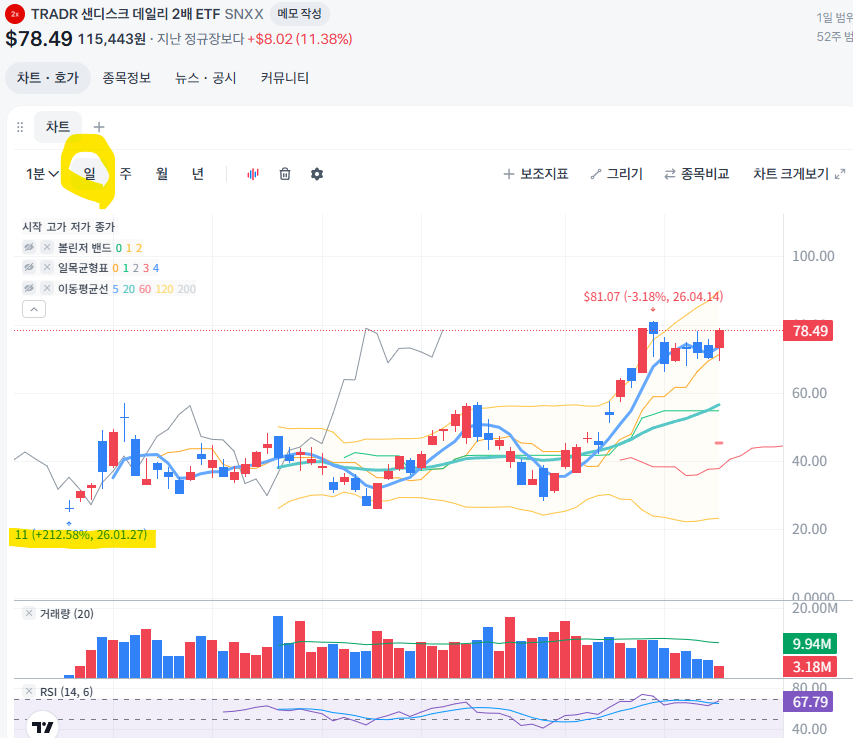Click moving average 120 color label
This screenshot has width=853, height=738.
pyautogui.click(x=164, y=289)
